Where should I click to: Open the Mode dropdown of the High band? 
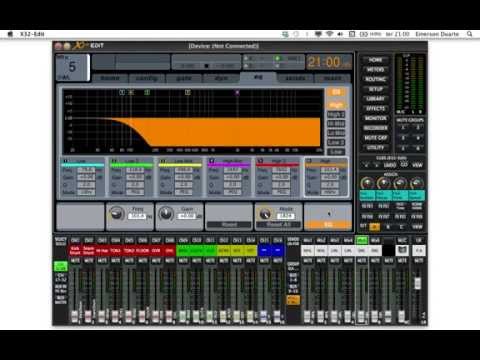coord(329,192)
